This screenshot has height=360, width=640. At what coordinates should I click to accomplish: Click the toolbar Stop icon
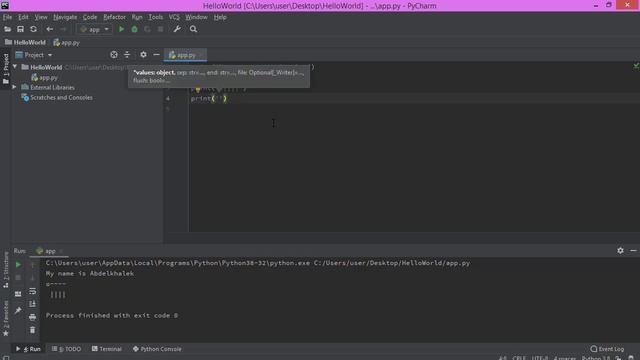(x=160, y=29)
